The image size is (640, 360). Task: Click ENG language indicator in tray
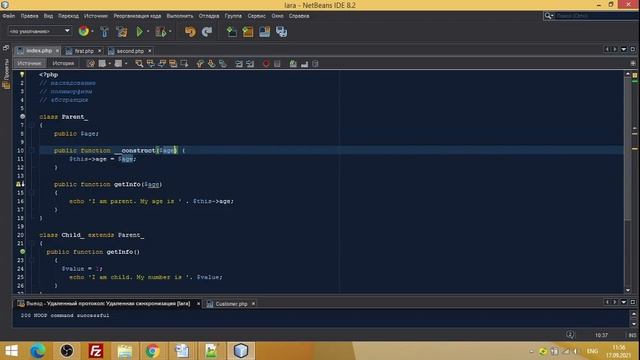pos(592,351)
